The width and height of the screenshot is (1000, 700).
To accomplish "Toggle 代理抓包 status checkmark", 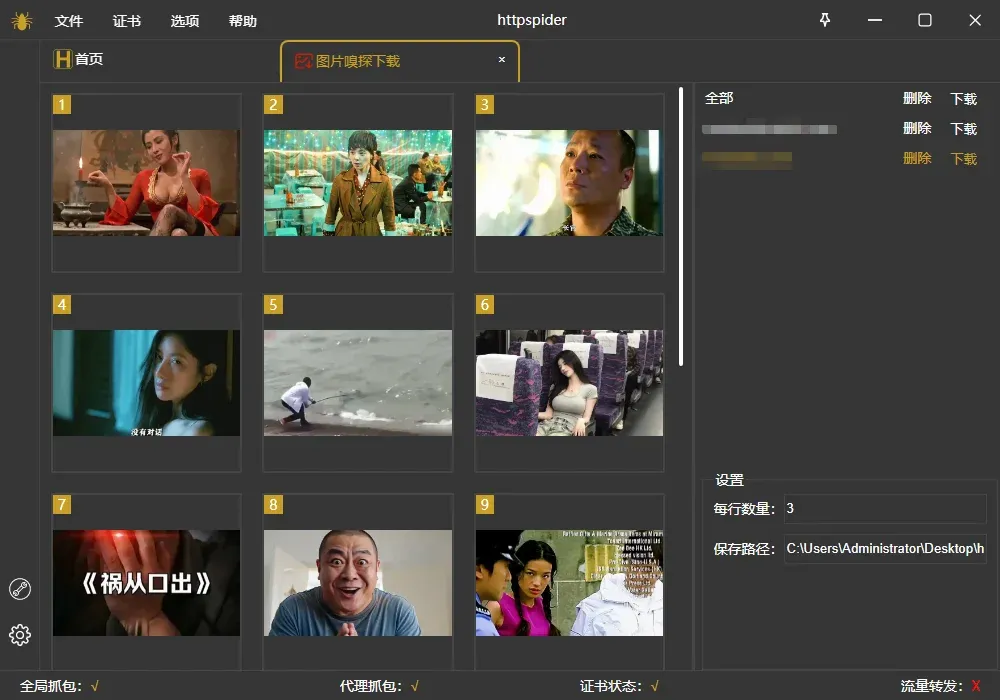I will click(415, 686).
